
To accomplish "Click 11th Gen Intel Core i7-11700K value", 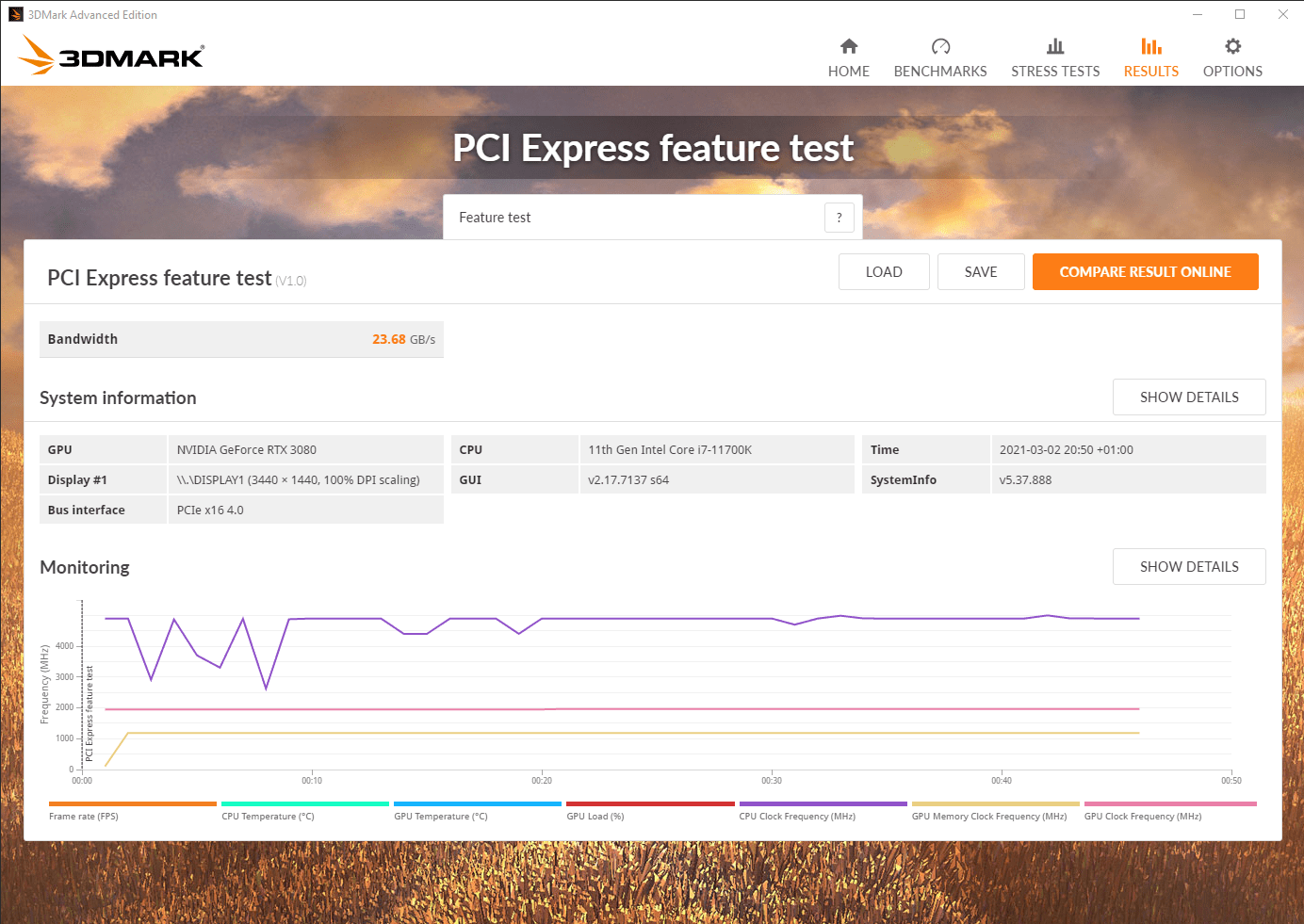I will click(x=670, y=450).
